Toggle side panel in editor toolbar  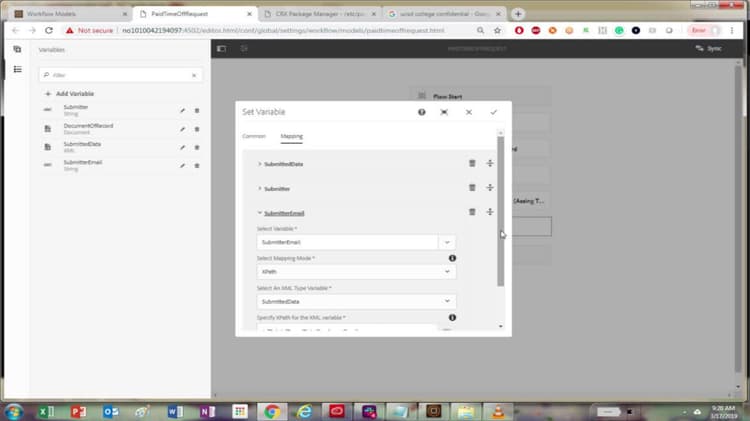(x=221, y=48)
